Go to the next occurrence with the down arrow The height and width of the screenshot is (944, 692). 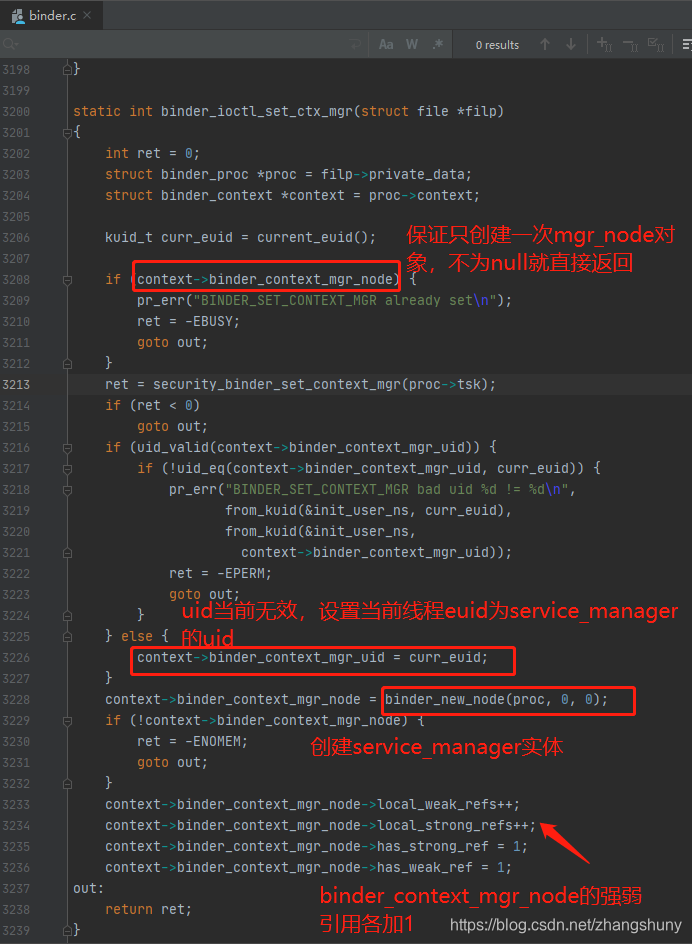[571, 45]
